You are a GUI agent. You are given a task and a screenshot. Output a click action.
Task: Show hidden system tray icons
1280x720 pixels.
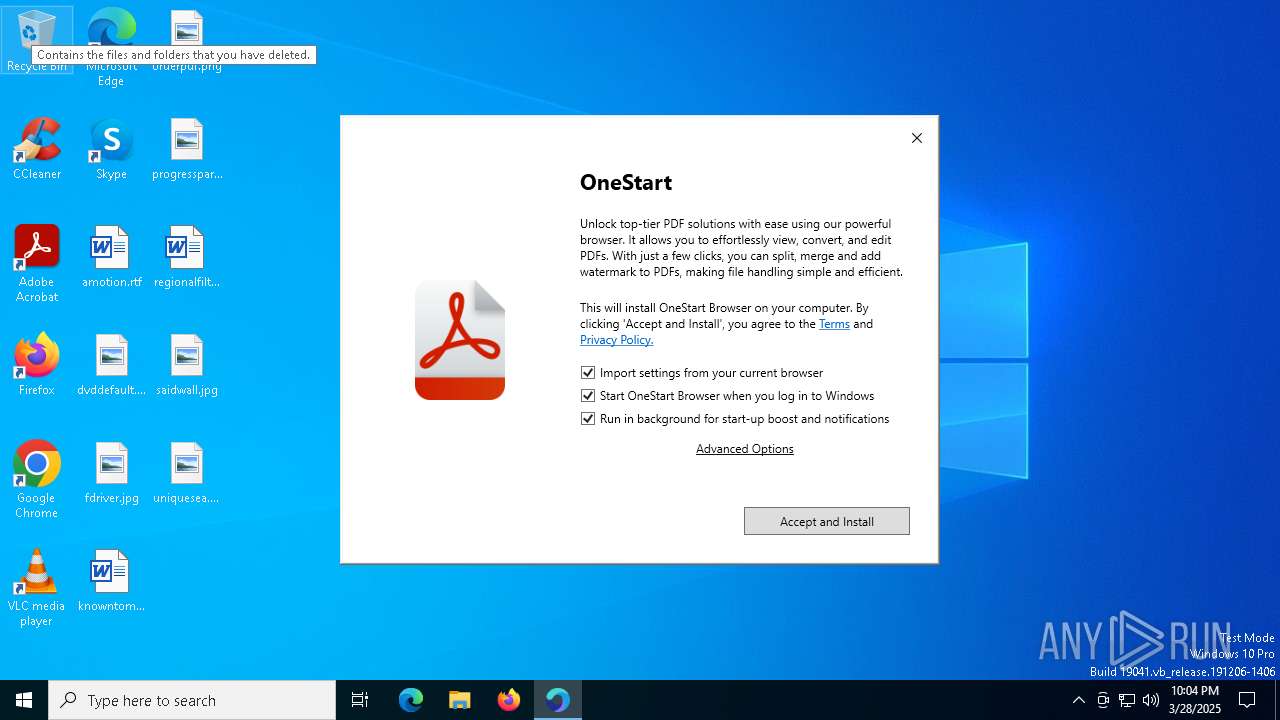(x=1079, y=700)
